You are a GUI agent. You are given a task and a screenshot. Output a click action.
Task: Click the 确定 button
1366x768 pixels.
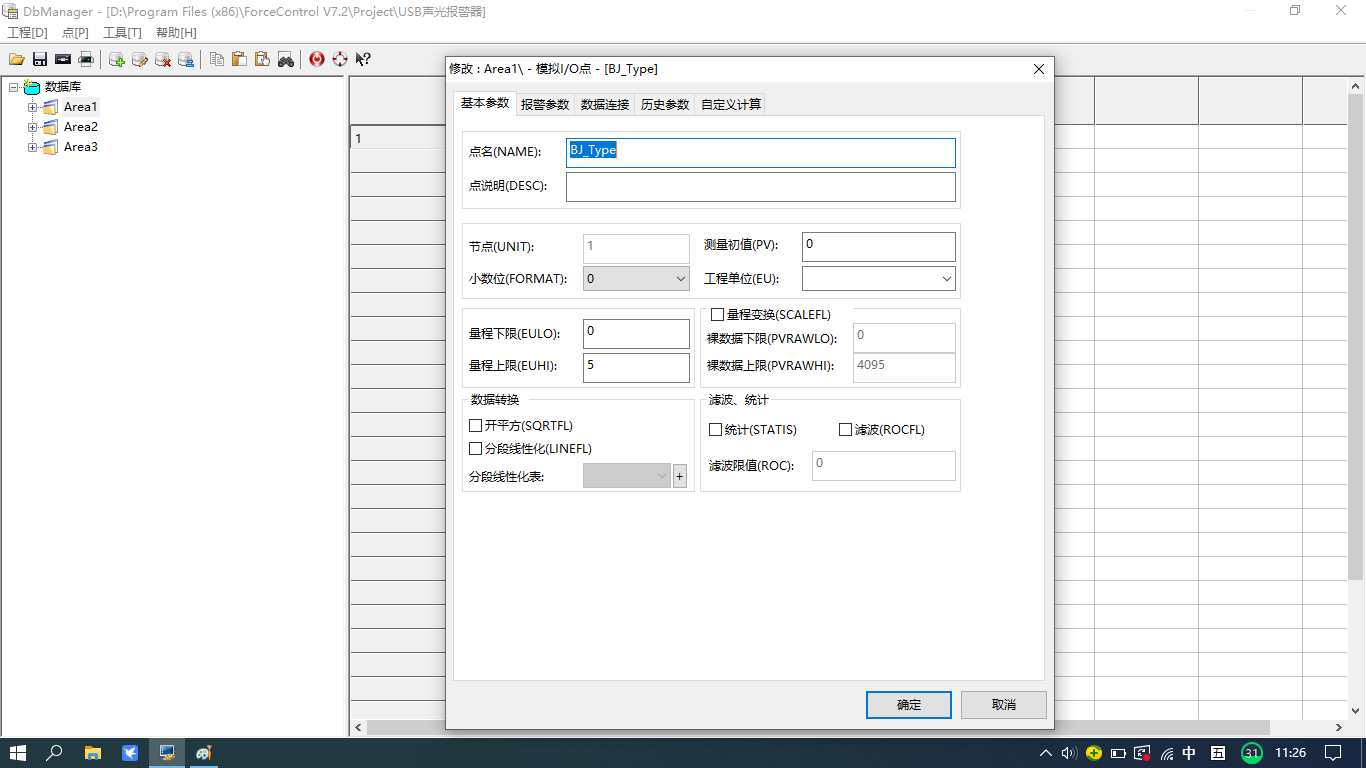(909, 705)
